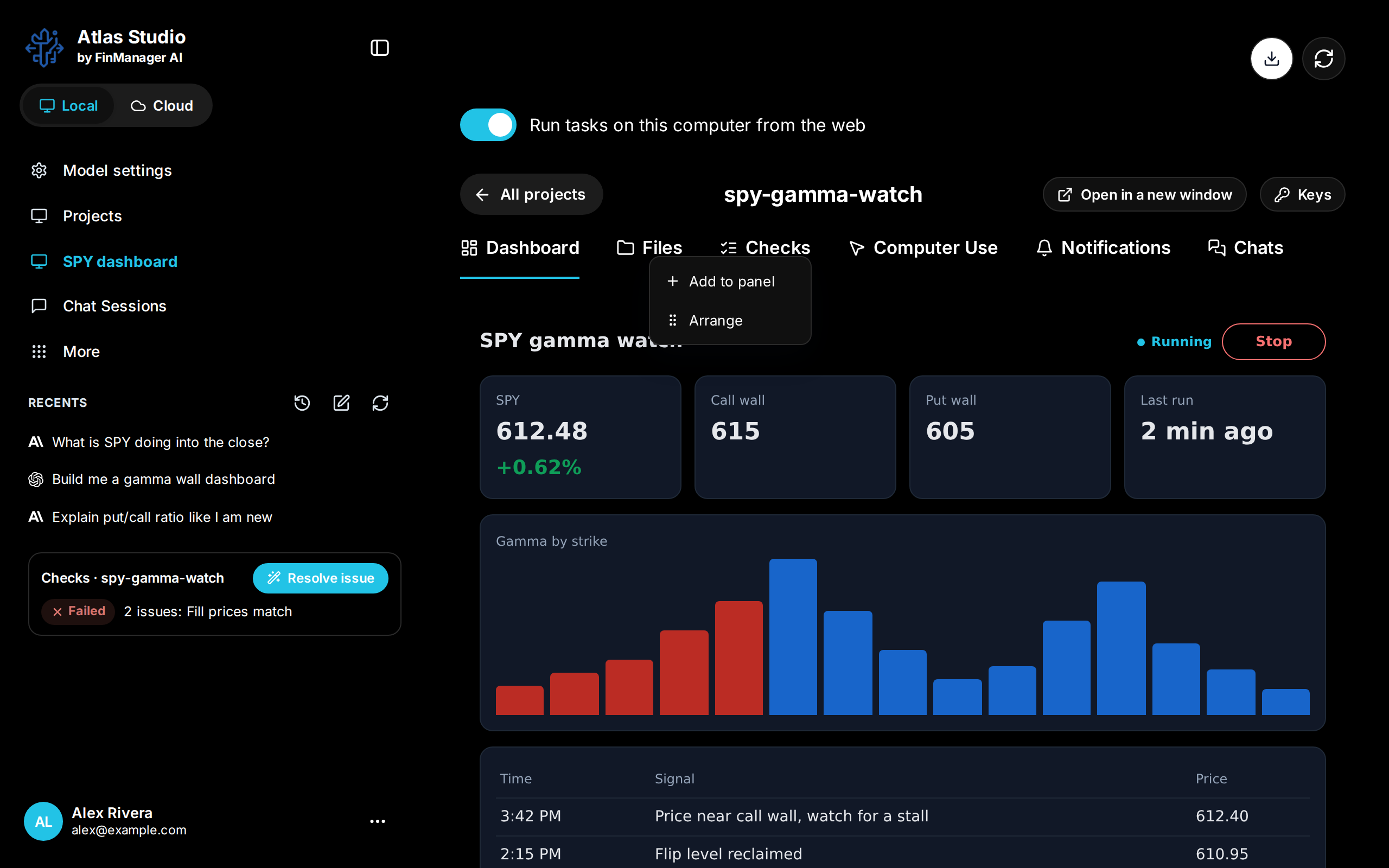This screenshot has width=1389, height=868.
Task: Open Alex Rivera account options dots
Action: 378,821
